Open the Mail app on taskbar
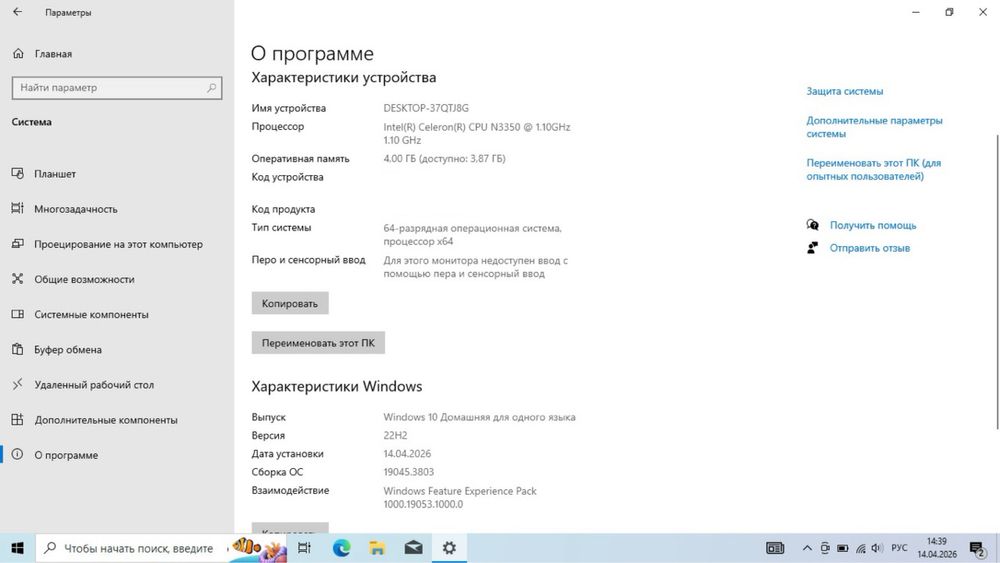 (413, 548)
